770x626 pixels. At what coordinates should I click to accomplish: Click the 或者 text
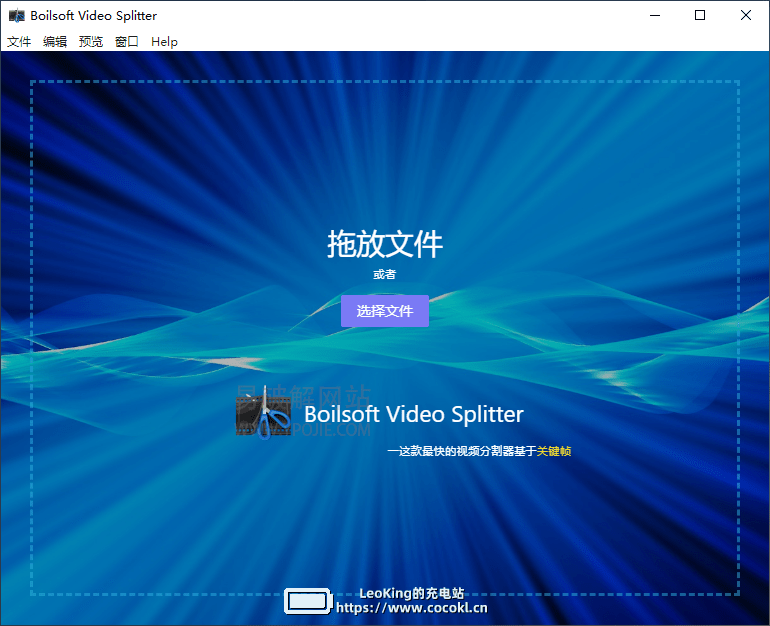point(384,274)
